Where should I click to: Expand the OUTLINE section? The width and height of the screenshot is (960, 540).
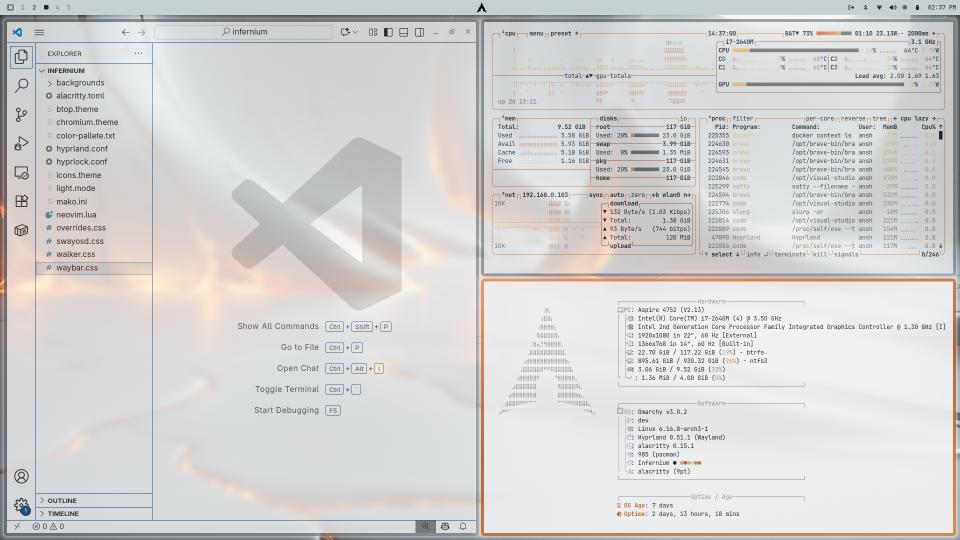62,500
